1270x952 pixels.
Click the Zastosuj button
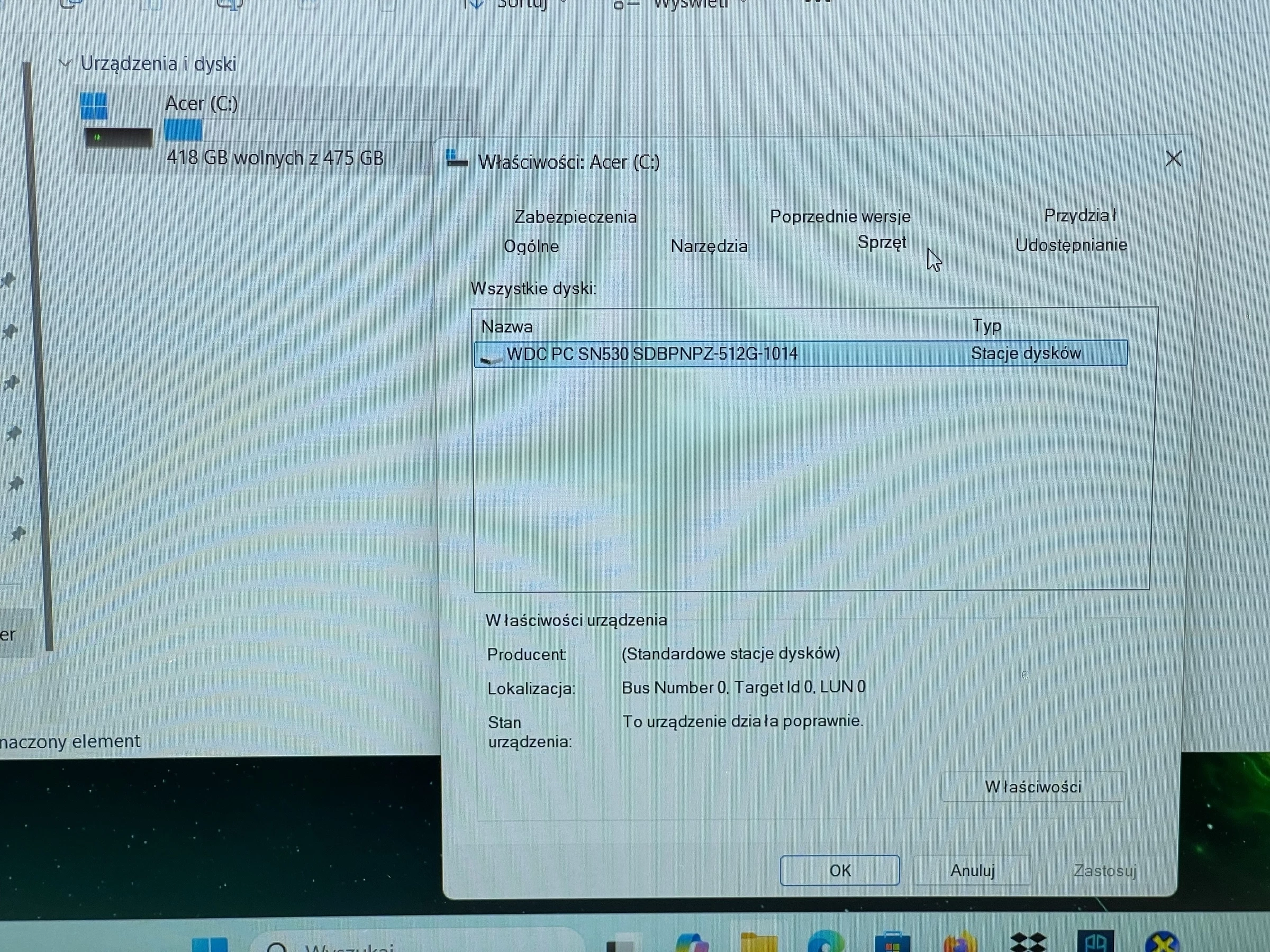click(1105, 871)
